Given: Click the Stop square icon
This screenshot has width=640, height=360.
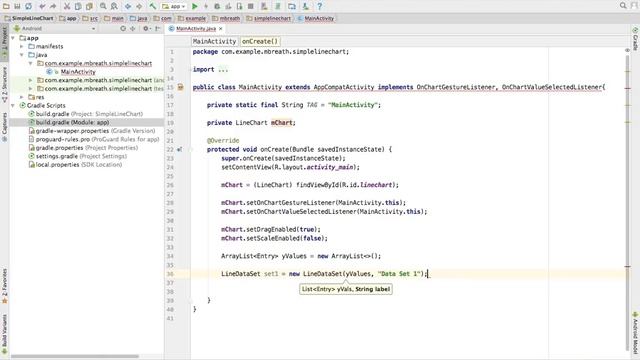Looking at the screenshot, I should (x=251, y=6).
